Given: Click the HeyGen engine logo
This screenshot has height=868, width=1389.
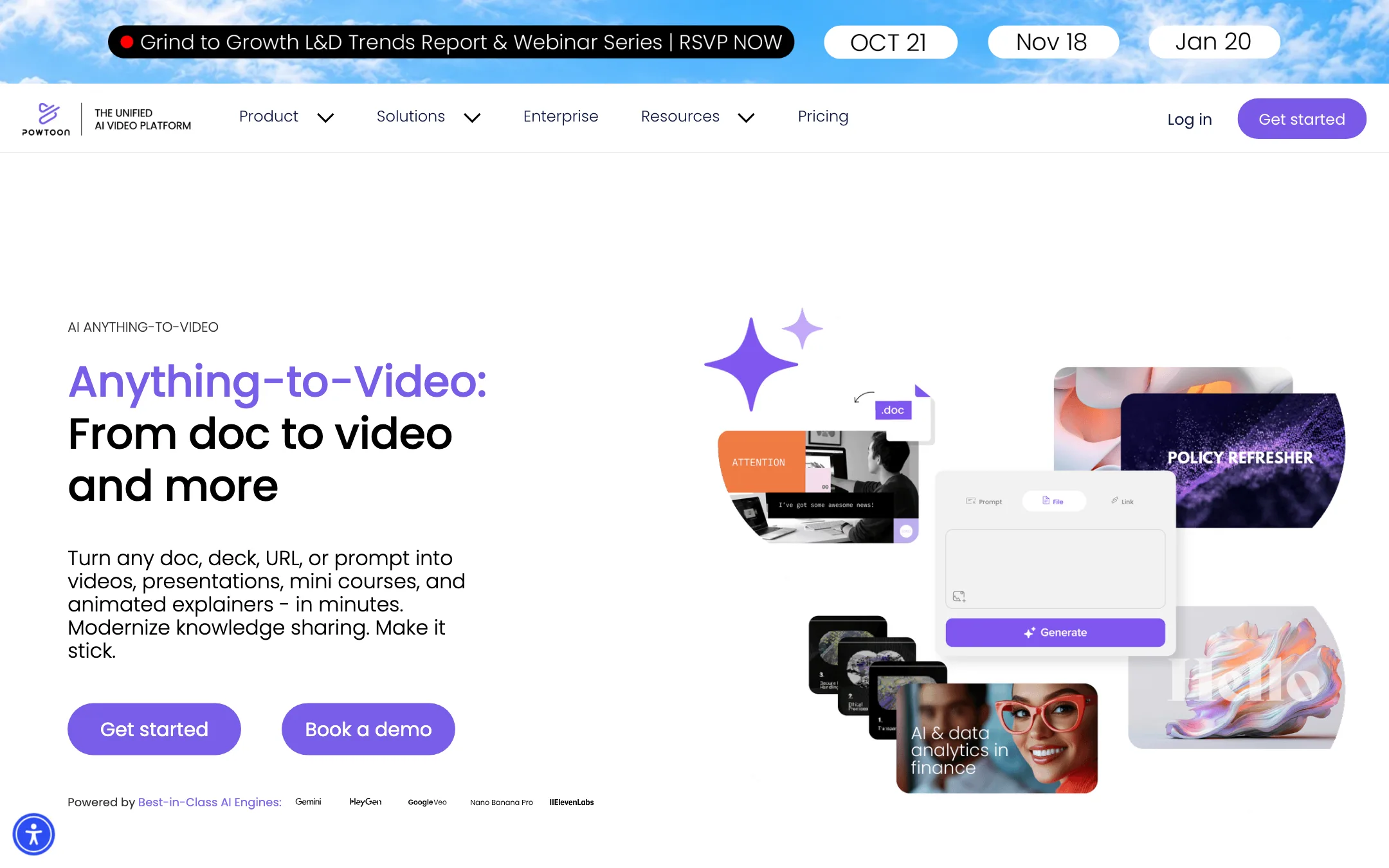Looking at the screenshot, I should point(365,802).
